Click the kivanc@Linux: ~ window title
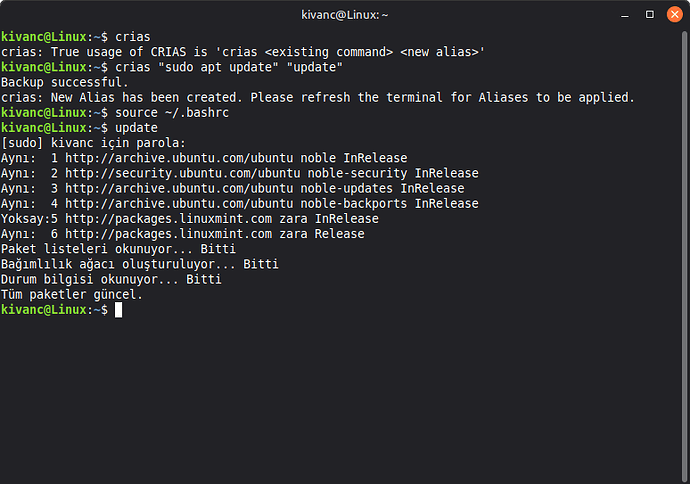This screenshot has height=484, width=690. point(344,15)
